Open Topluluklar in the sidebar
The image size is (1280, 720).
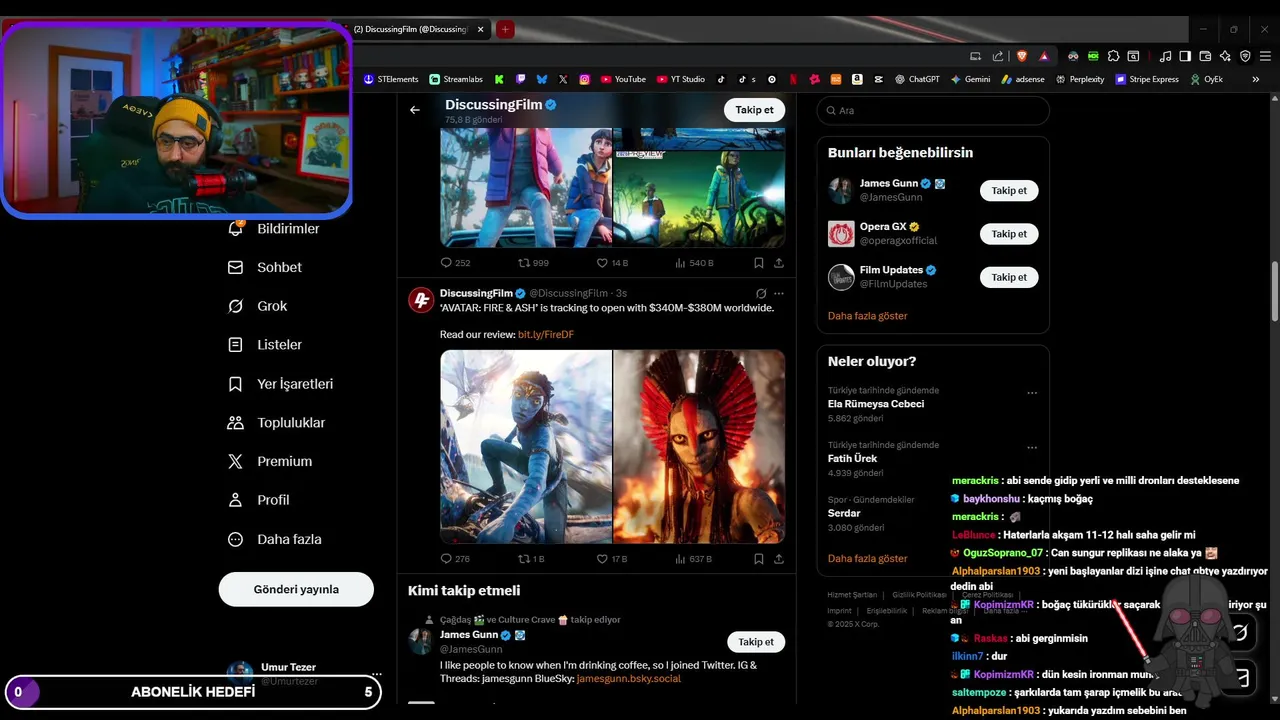tap(277, 423)
